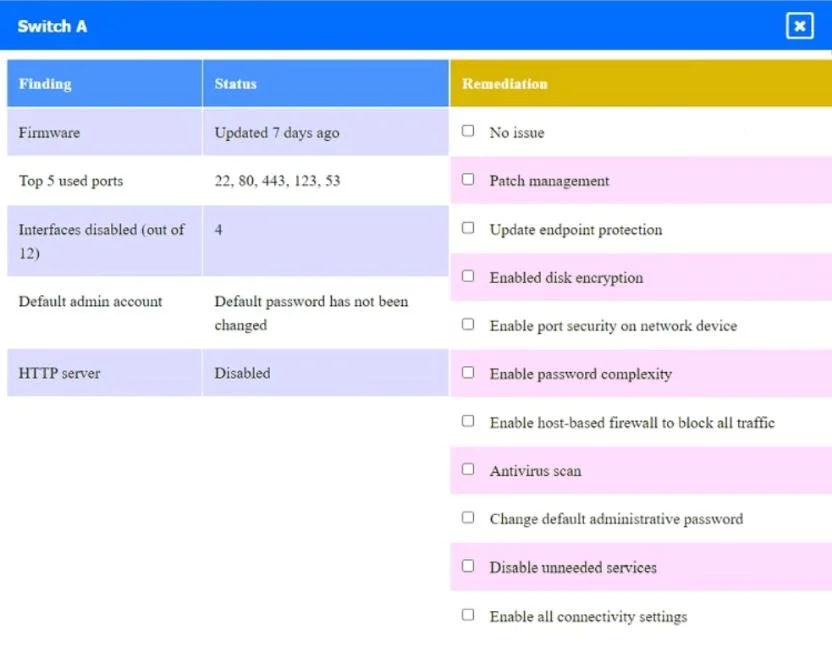The image size is (832, 659).
Task: Click the Status column header
Action: click(326, 83)
